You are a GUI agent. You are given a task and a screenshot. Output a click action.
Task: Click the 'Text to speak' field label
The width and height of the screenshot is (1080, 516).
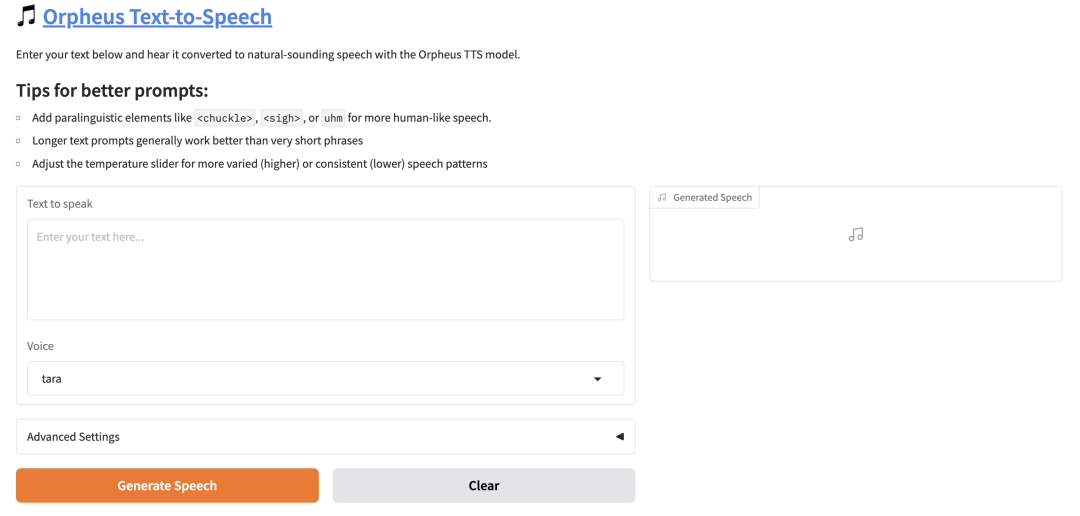pos(60,204)
